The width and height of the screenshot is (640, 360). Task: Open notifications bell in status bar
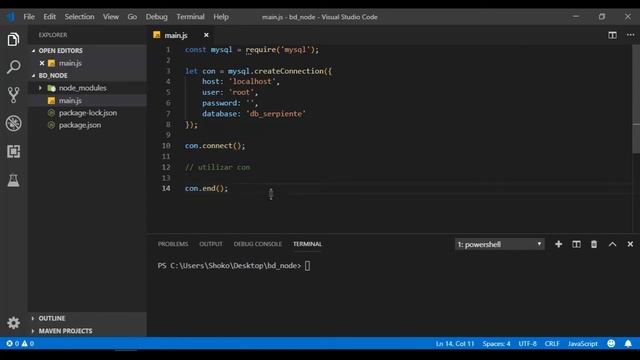pos(628,343)
